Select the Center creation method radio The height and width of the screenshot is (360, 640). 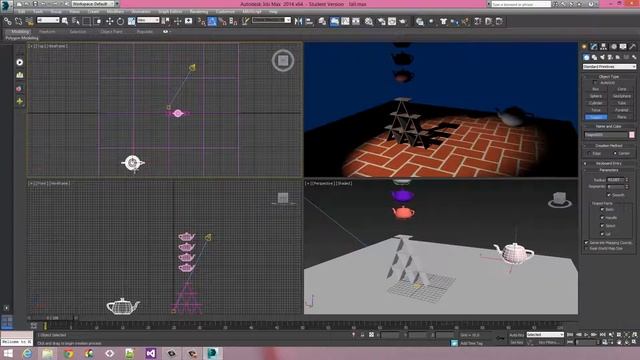pyautogui.click(x=615, y=153)
